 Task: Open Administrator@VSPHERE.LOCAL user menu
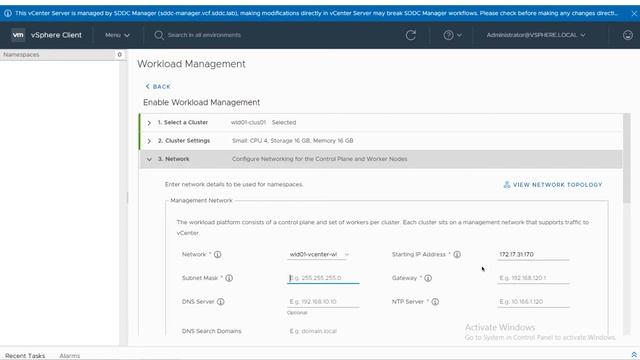tap(536, 35)
